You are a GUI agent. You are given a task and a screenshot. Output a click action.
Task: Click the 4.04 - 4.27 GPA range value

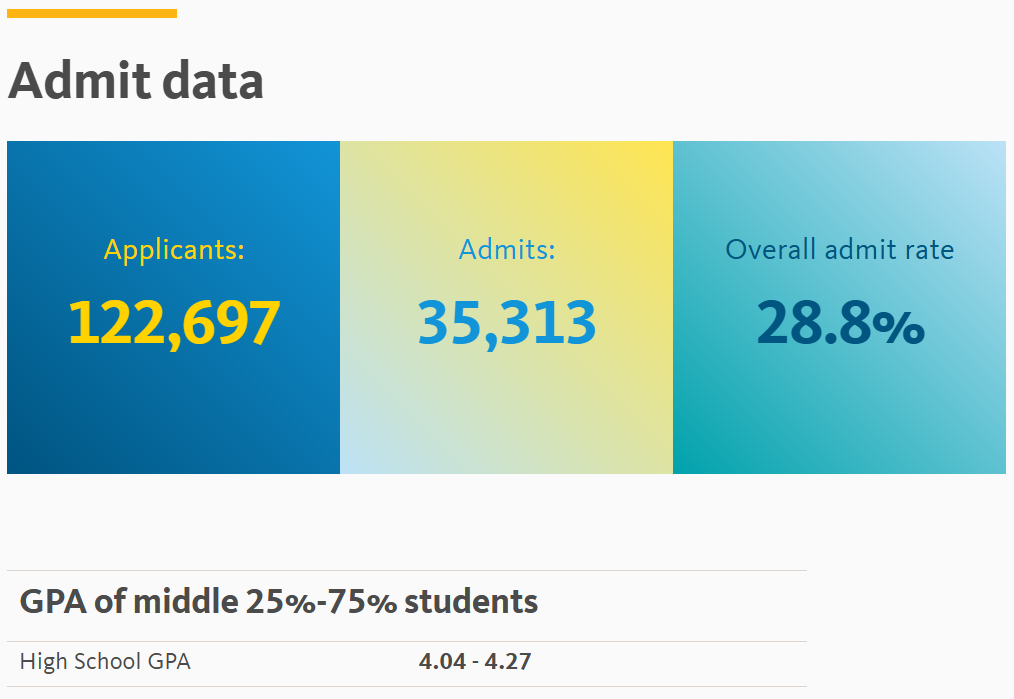coord(475,662)
